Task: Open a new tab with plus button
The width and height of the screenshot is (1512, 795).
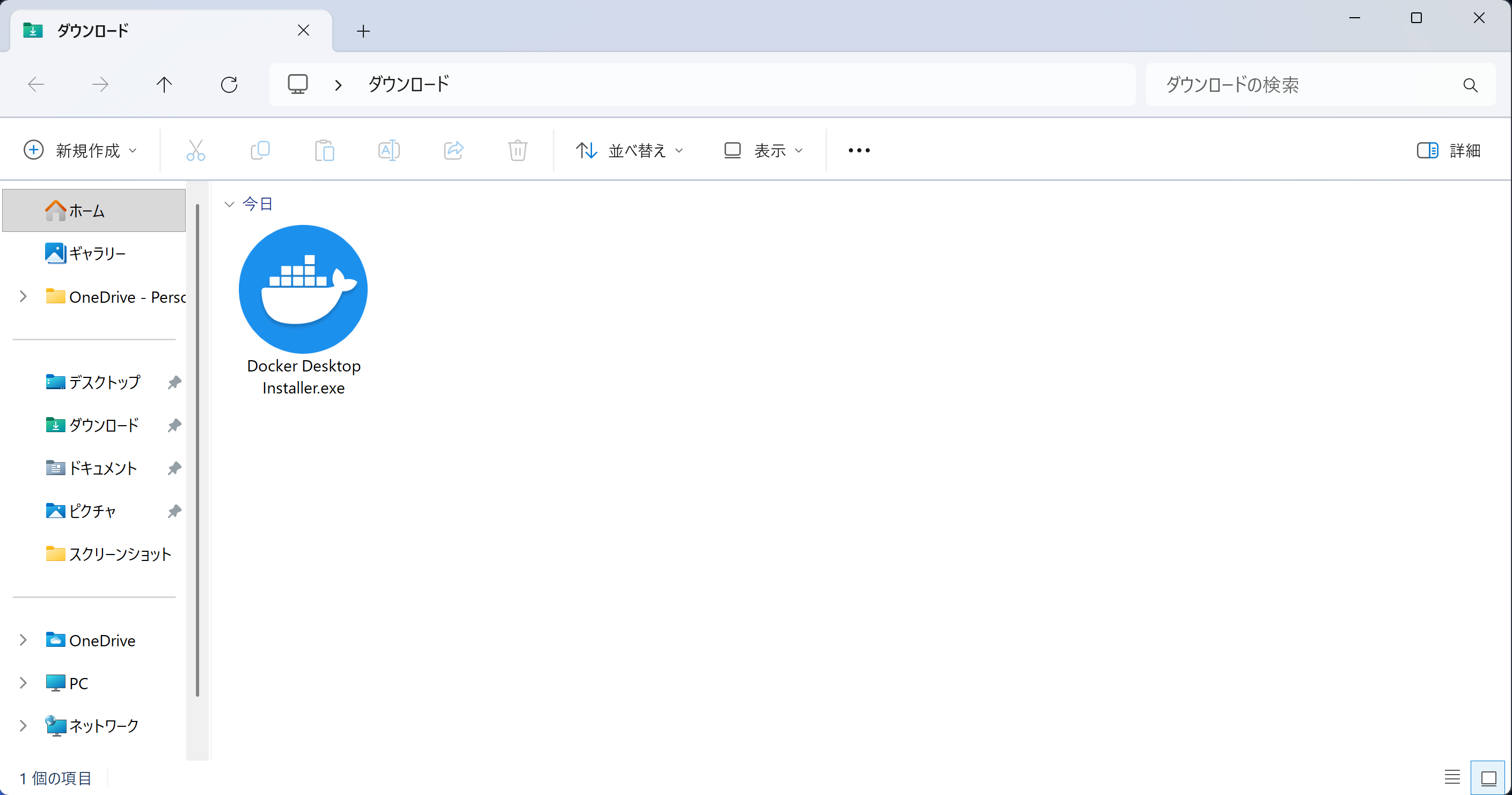Action: (x=363, y=31)
